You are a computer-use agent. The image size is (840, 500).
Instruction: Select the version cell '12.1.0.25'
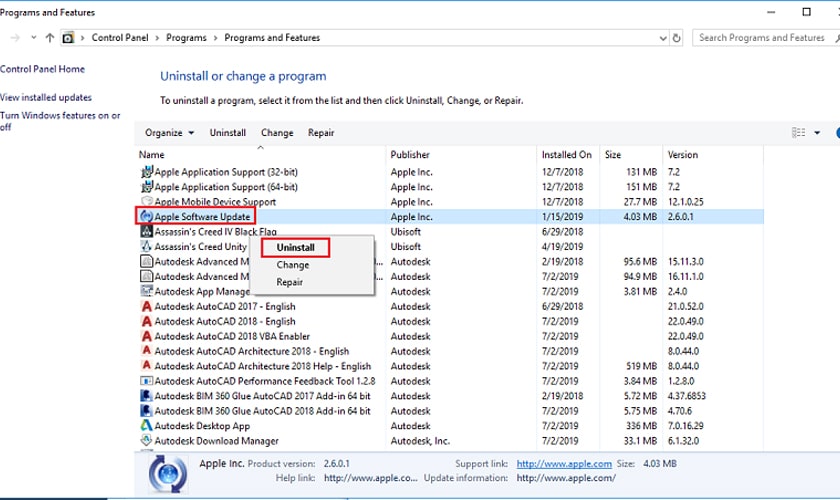pyautogui.click(x=685, y=202)
